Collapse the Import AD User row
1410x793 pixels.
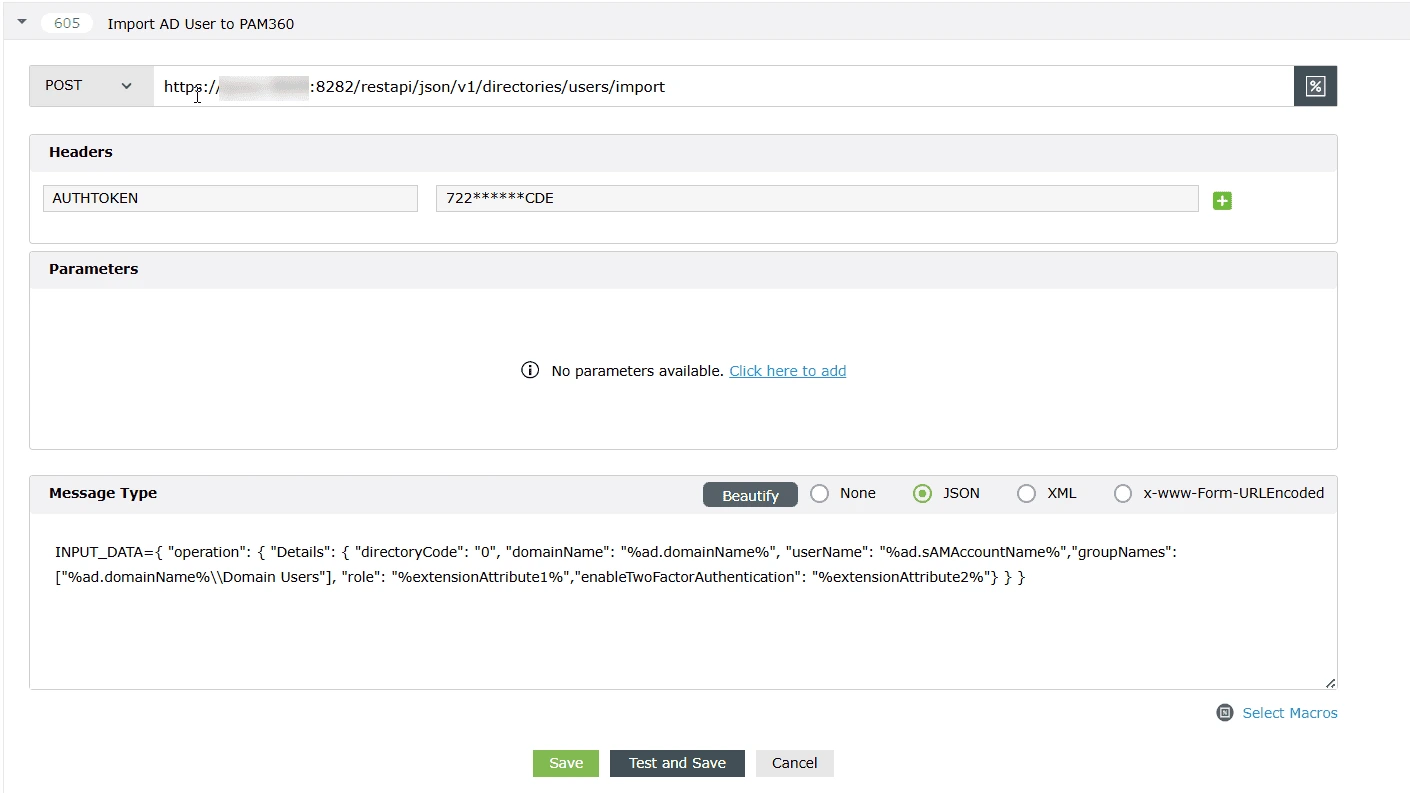click(x=22, y=21)
